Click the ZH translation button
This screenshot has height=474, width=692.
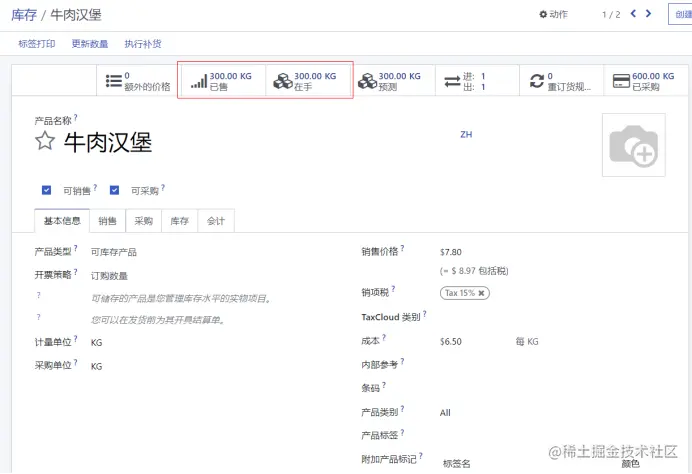click(466, 135)
